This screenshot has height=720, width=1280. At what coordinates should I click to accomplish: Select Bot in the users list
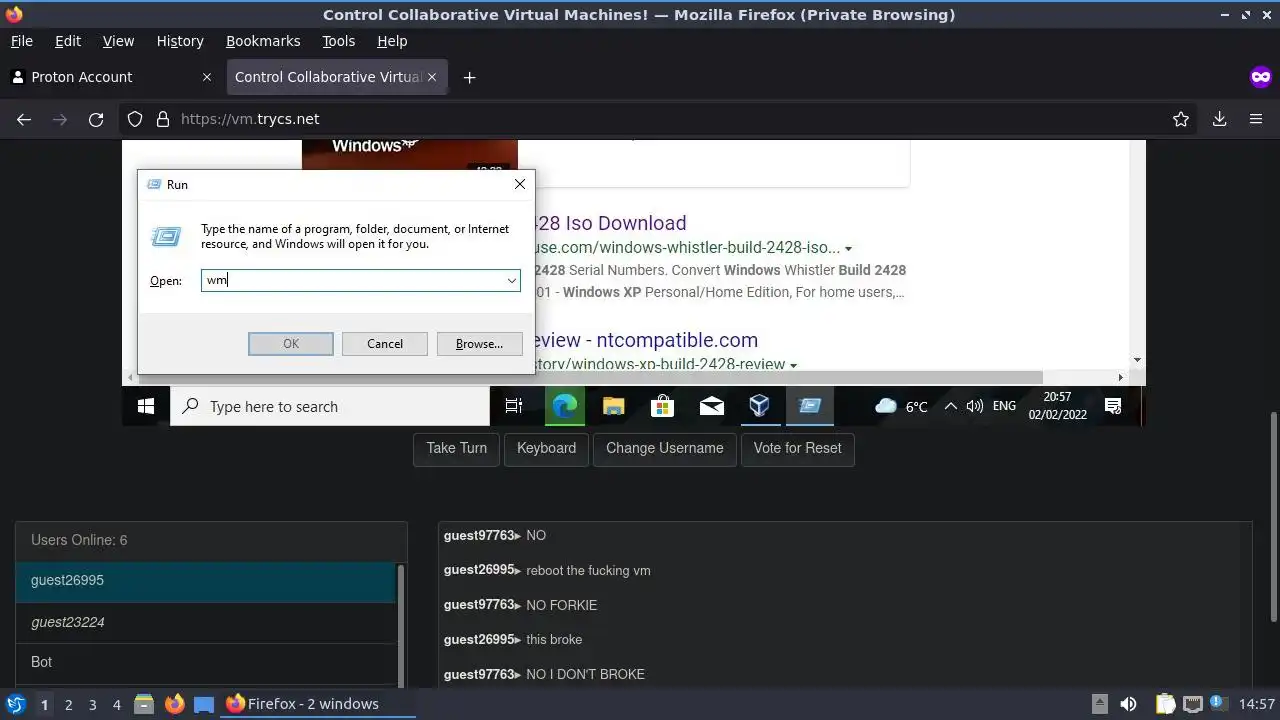coord(206,662)
